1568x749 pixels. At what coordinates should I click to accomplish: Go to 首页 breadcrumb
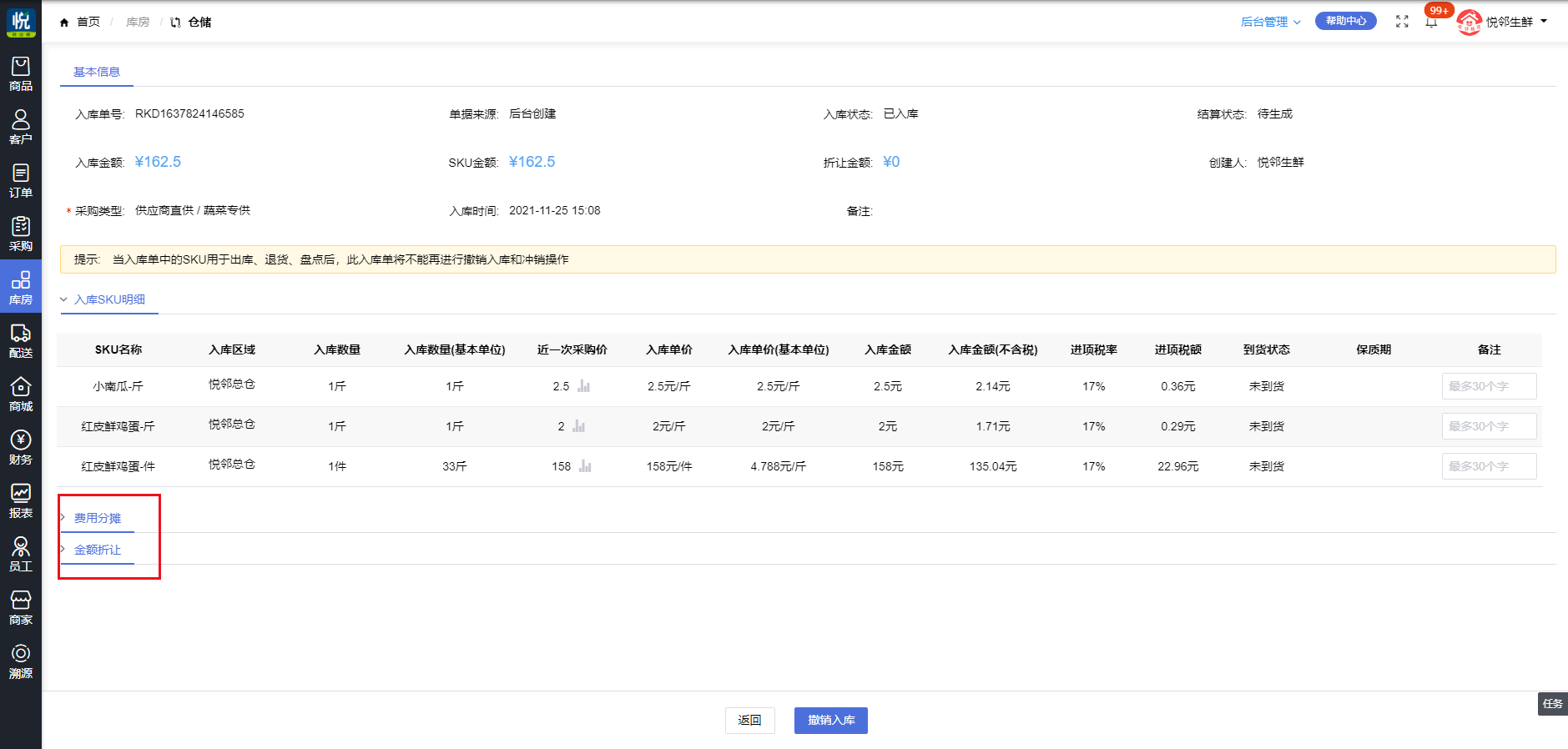(88, 22)
